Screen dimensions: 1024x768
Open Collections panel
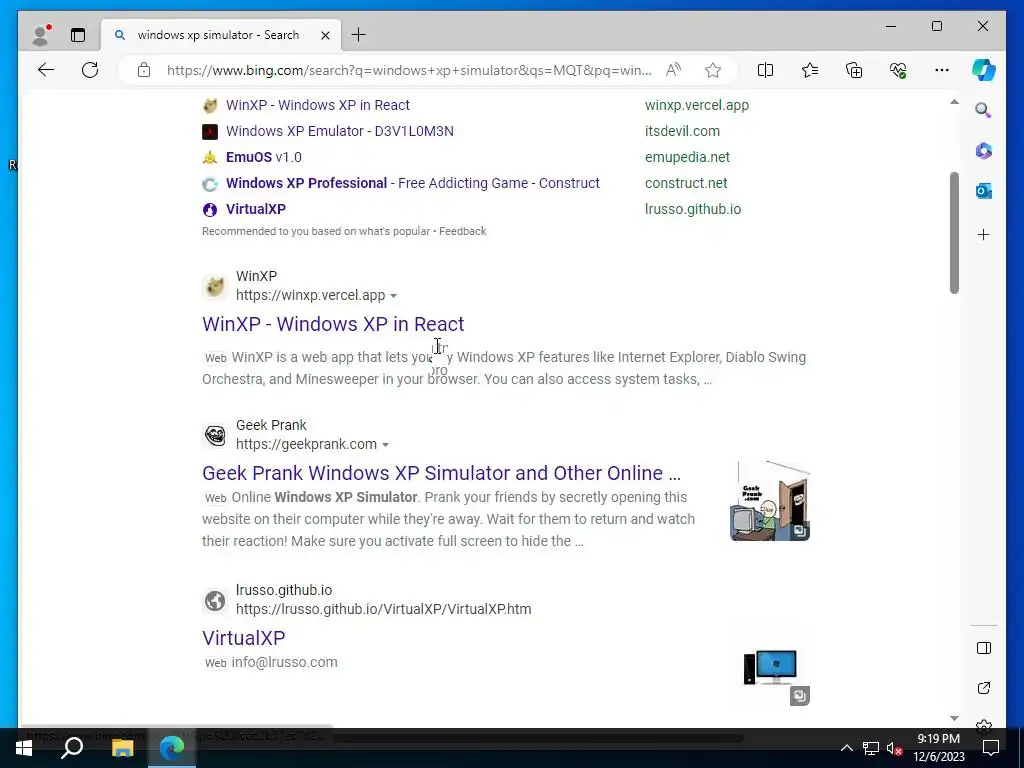[x=854, y=70]
